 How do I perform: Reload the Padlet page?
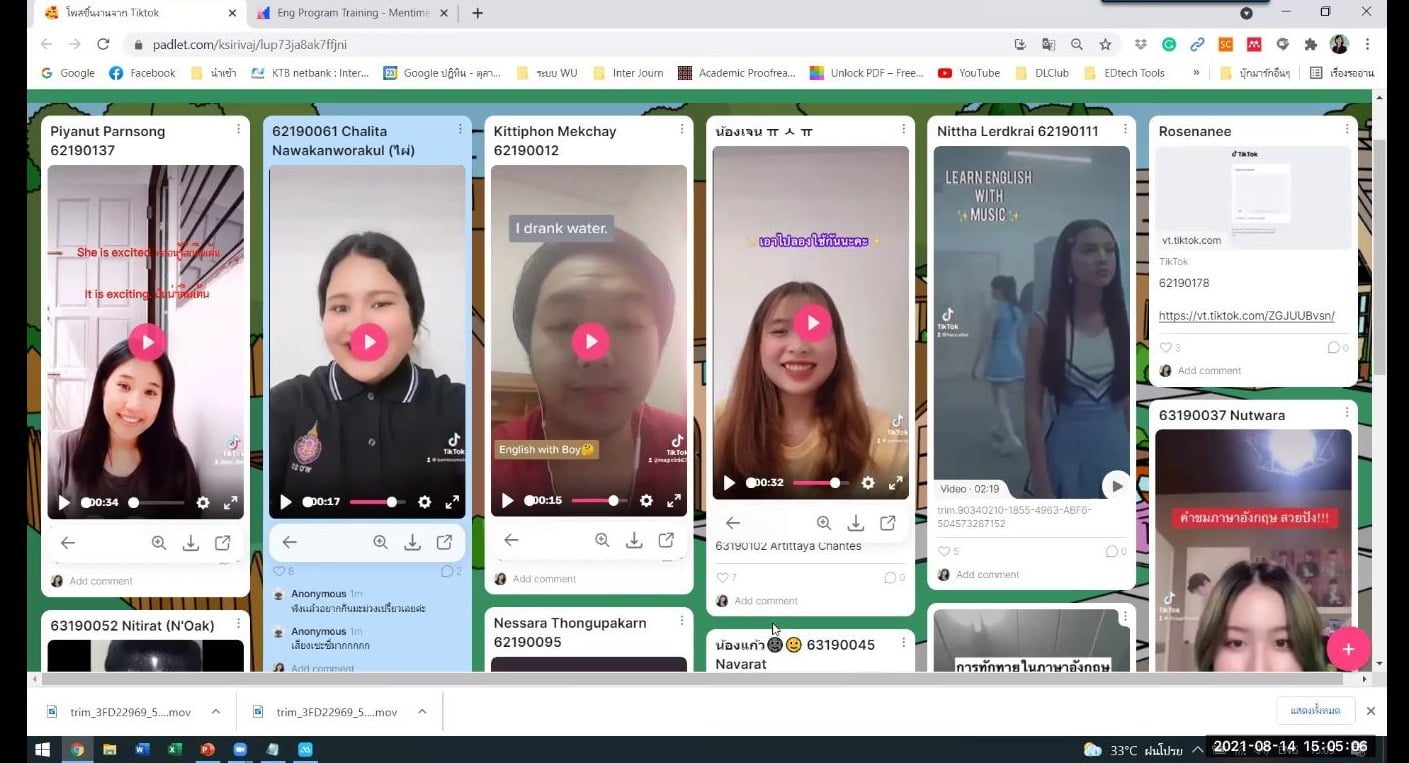click(x=103, y=44)
